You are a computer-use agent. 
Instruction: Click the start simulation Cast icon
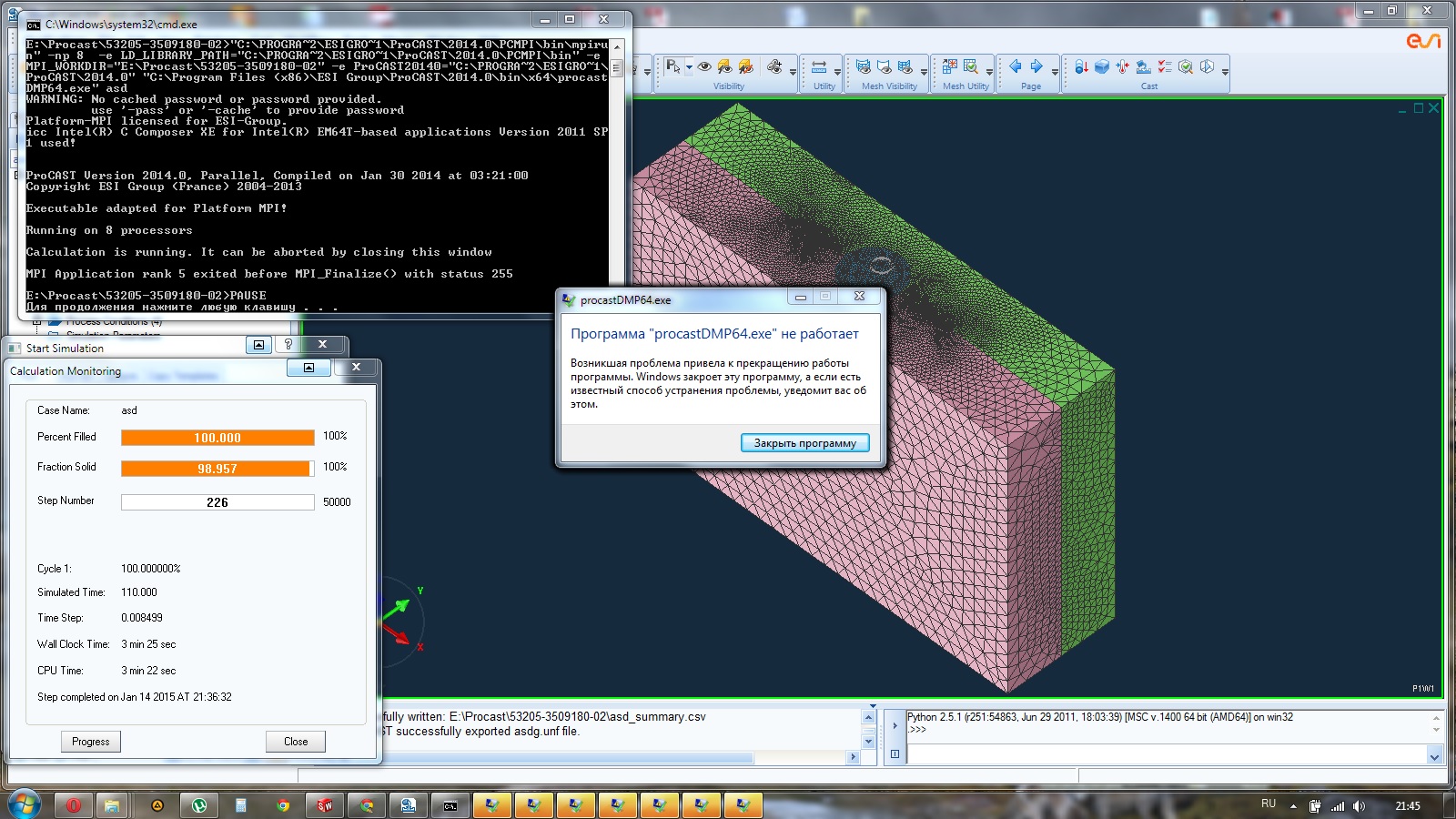(1207, 66)
